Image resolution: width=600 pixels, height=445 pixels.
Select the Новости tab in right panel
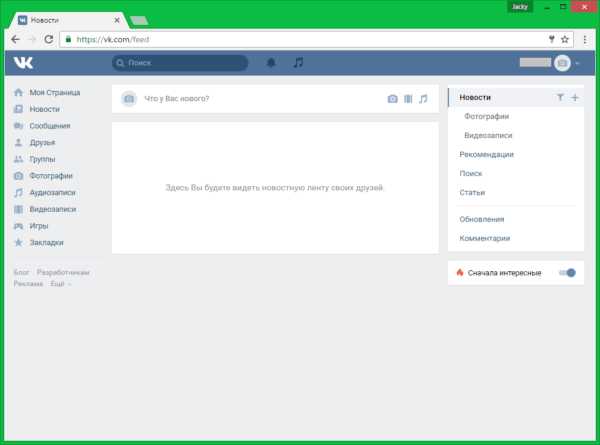[x=475, y=97]
